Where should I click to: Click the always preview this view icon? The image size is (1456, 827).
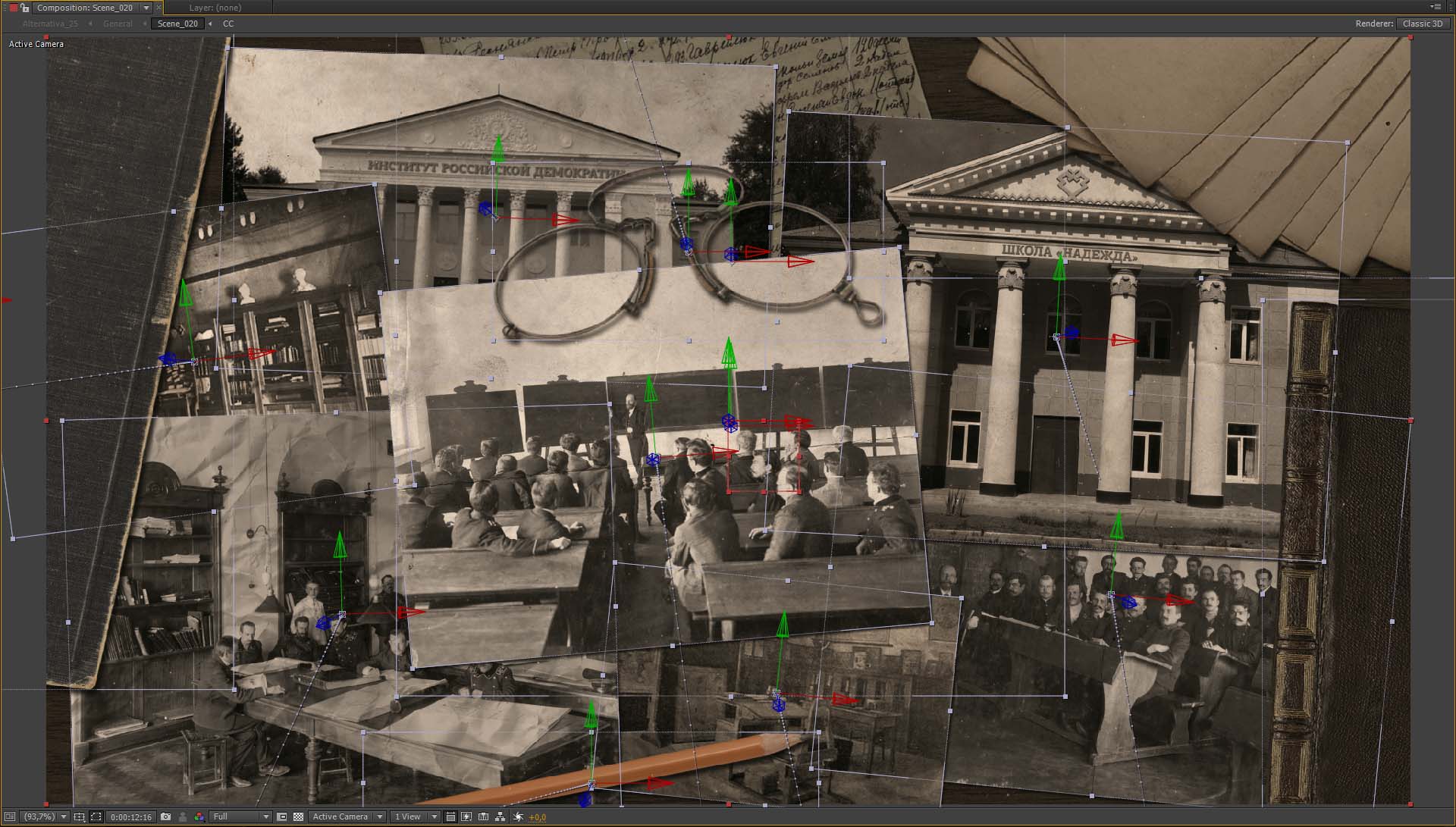coord(10,816)
